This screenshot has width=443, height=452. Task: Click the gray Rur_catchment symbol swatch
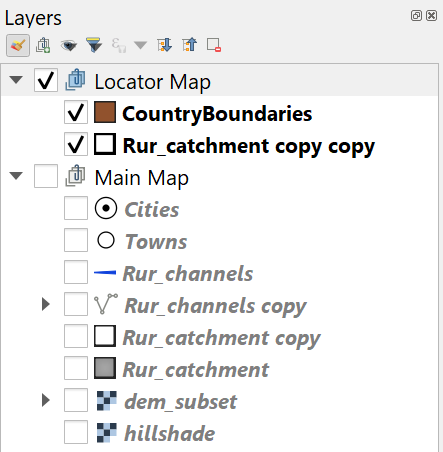coord(105,368)
